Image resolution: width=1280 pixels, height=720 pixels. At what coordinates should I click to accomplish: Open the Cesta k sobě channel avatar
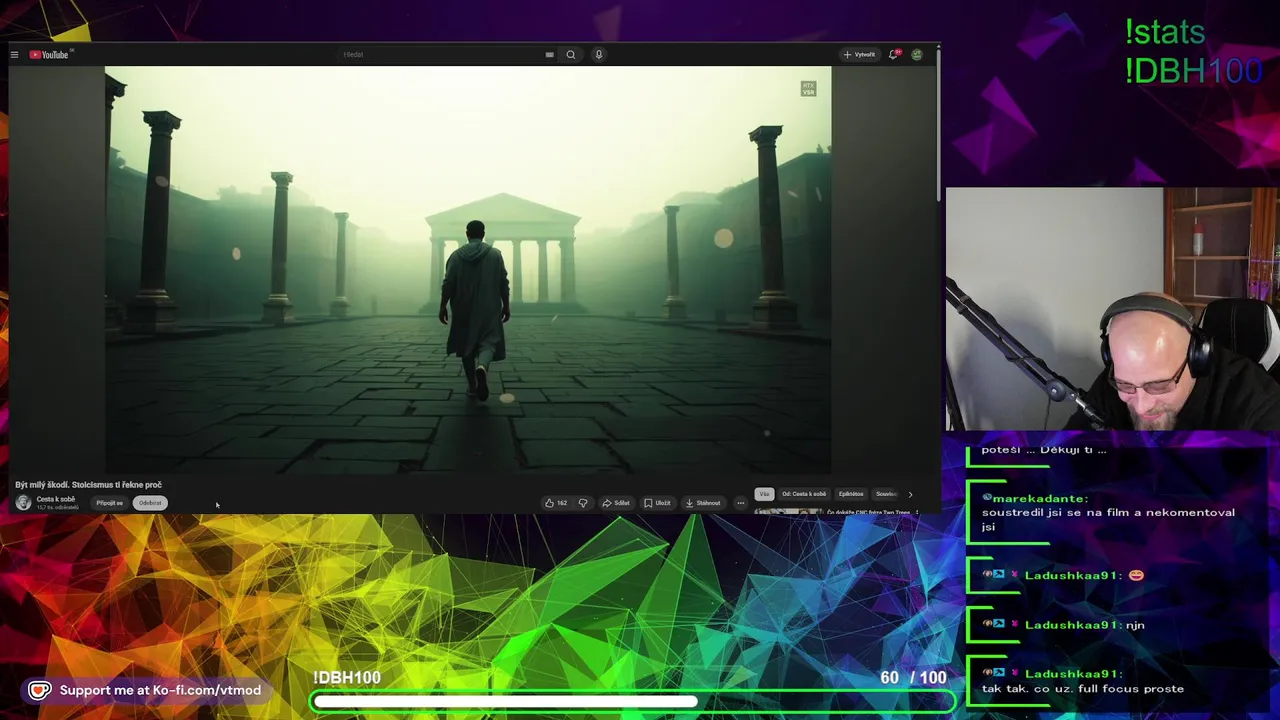23,503
